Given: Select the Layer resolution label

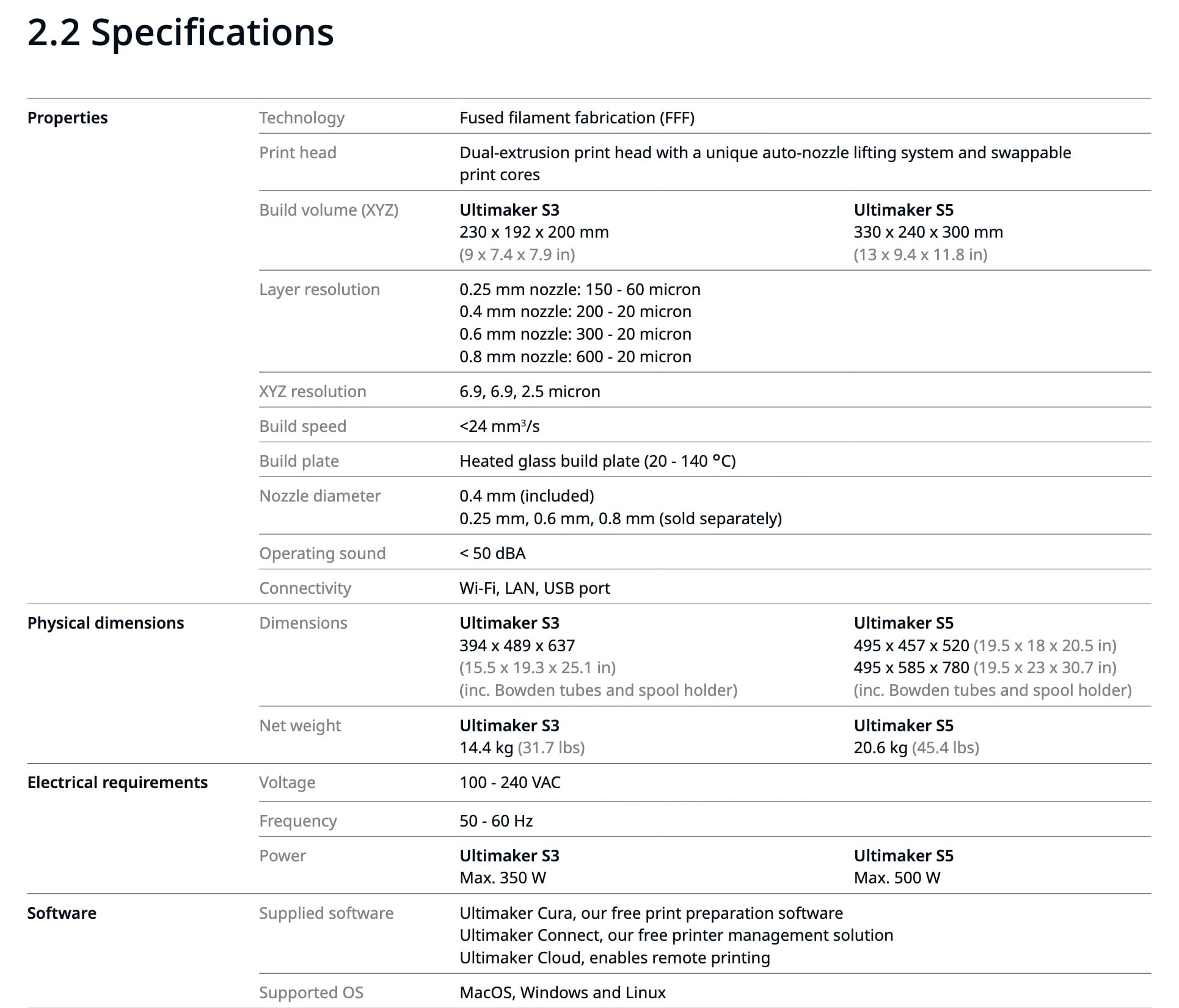Looking at the screenshot, I should pyautogui.click(x=319, y=290).
